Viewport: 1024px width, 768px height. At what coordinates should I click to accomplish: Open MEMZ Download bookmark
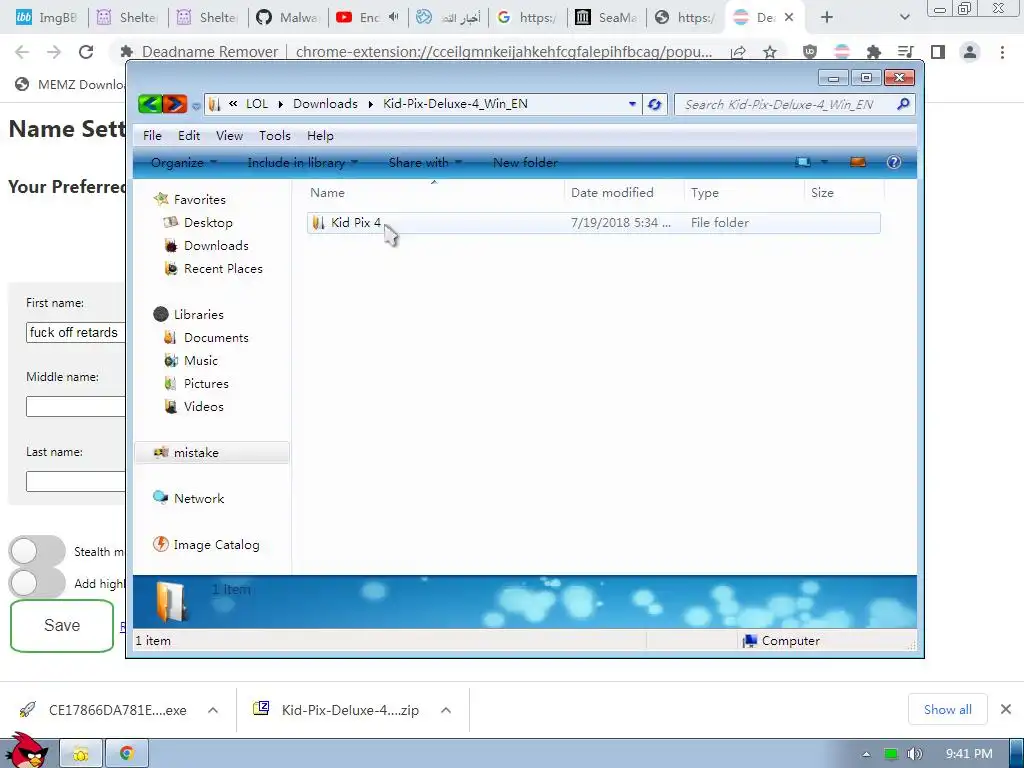pyautogui.click(x=69, y=84)
